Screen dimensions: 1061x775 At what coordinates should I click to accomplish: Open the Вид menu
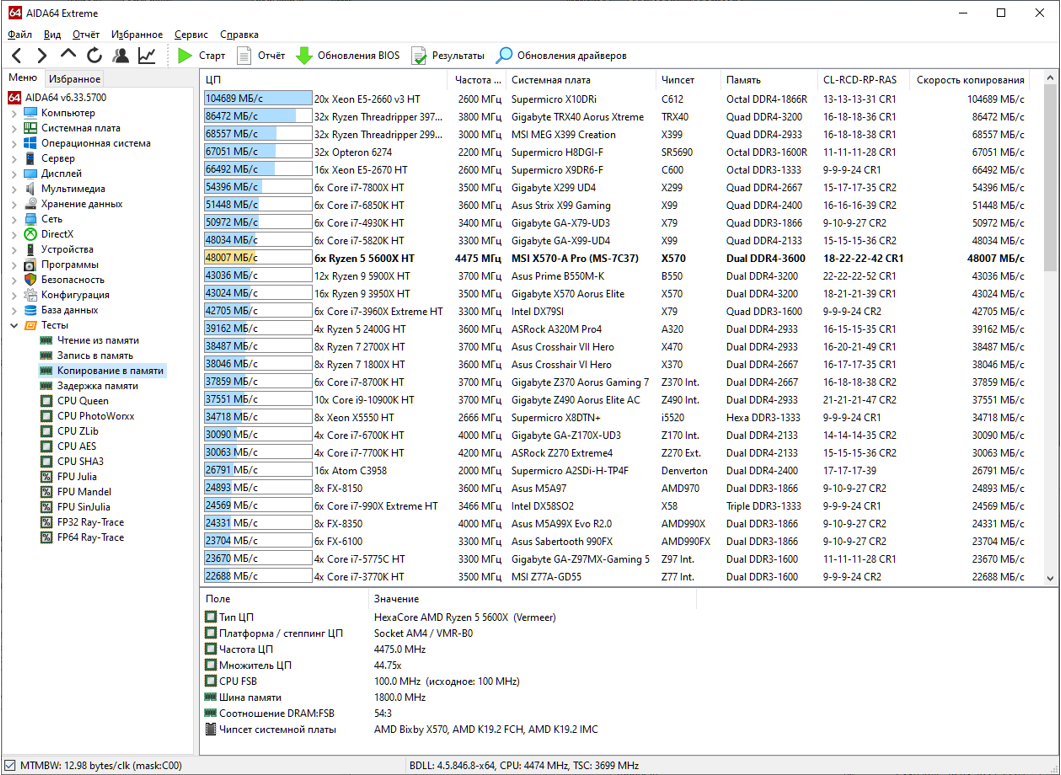pos(52,35)
